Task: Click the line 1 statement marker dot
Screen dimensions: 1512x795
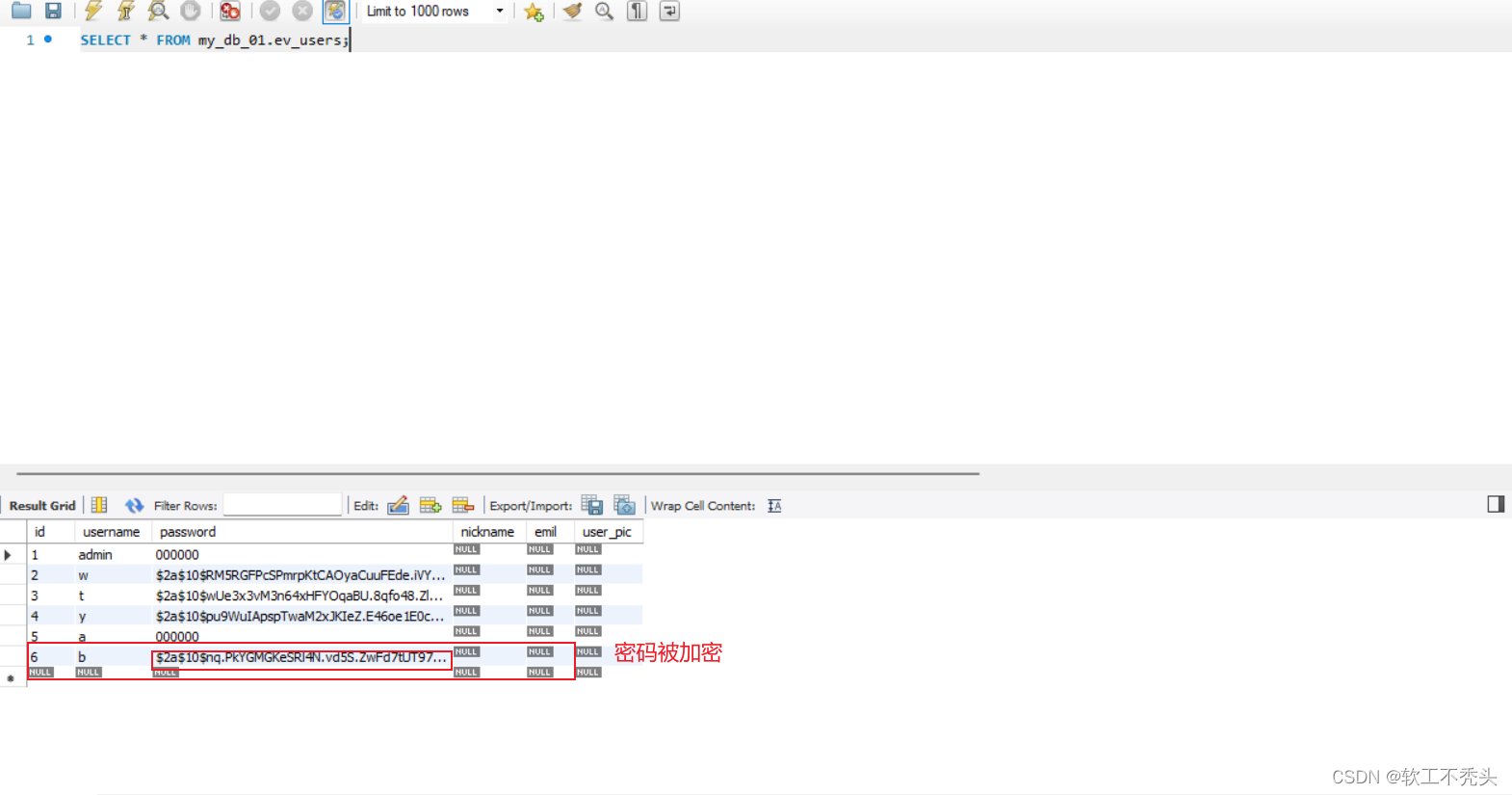Action: click(x=48, y=40)
